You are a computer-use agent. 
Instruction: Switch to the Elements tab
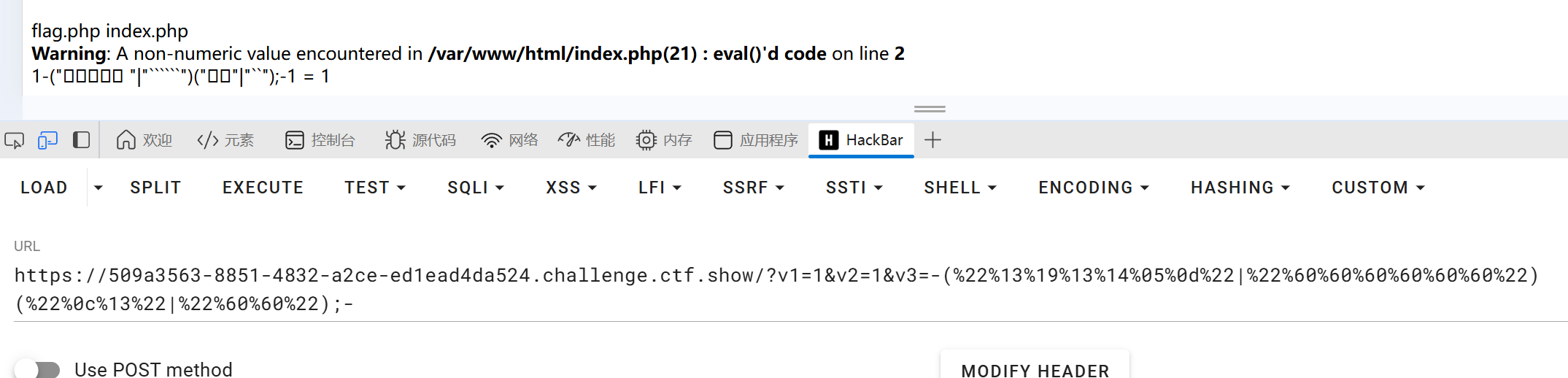point(226,140)
